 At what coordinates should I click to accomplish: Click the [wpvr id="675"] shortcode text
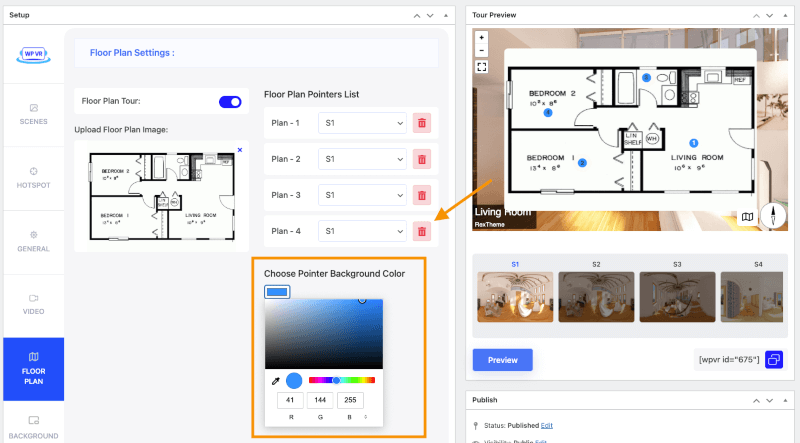pyautogui.click(x=729, y=360)
